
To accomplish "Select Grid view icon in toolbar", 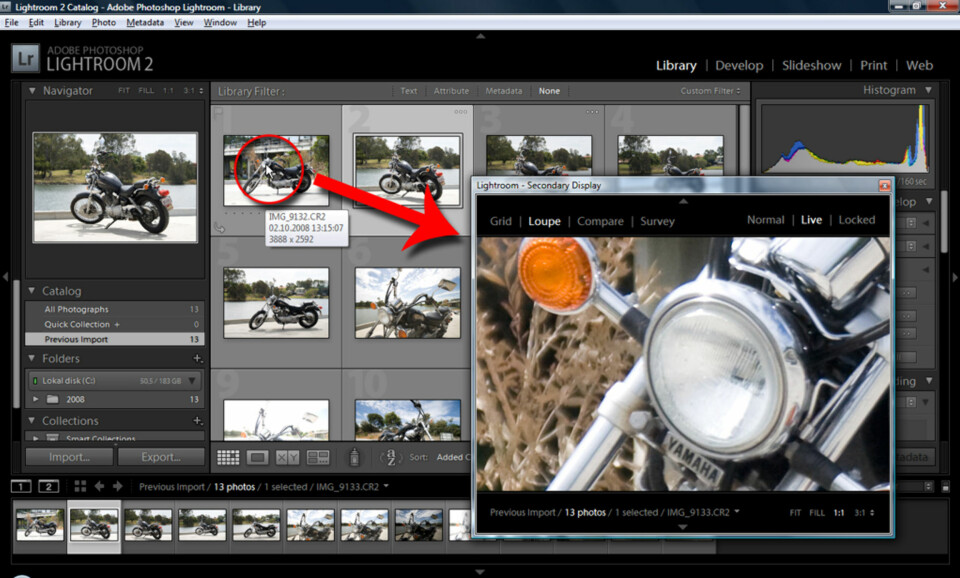I will (x=228, y=457).
